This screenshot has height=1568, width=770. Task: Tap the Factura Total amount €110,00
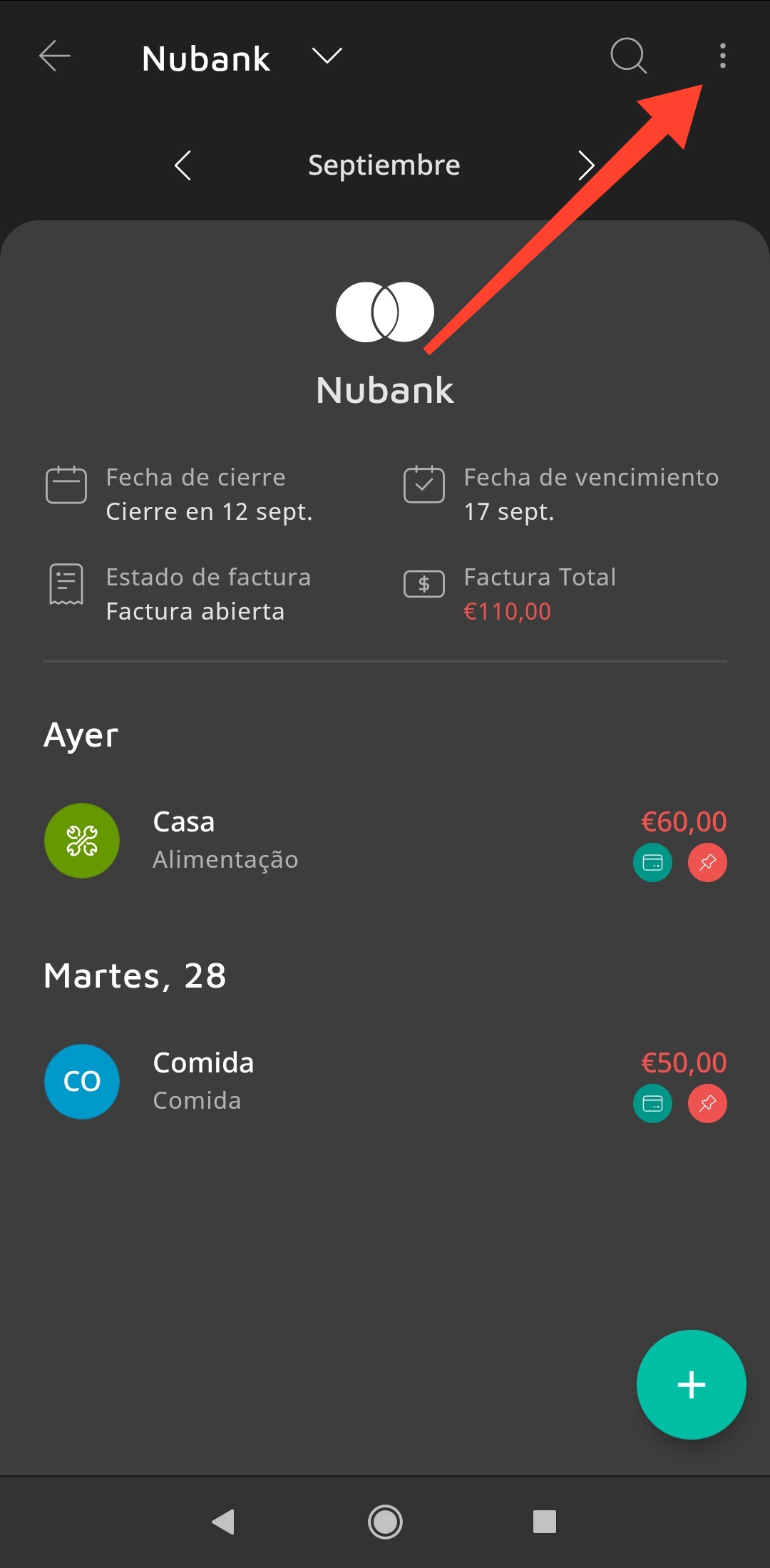click(x=507, y=612)
